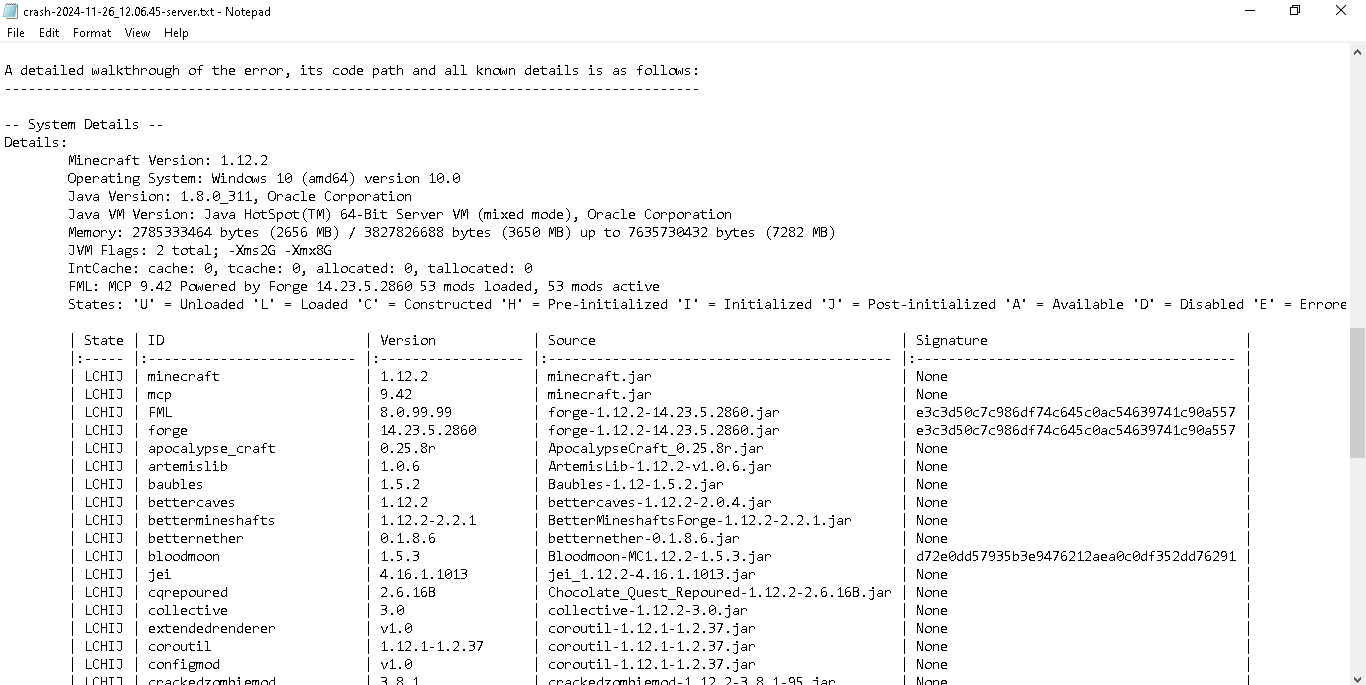The height and width of the screenshot is (685, 1366).
Task: Click the scrollbar down arrow
Action: [1357, 676]
